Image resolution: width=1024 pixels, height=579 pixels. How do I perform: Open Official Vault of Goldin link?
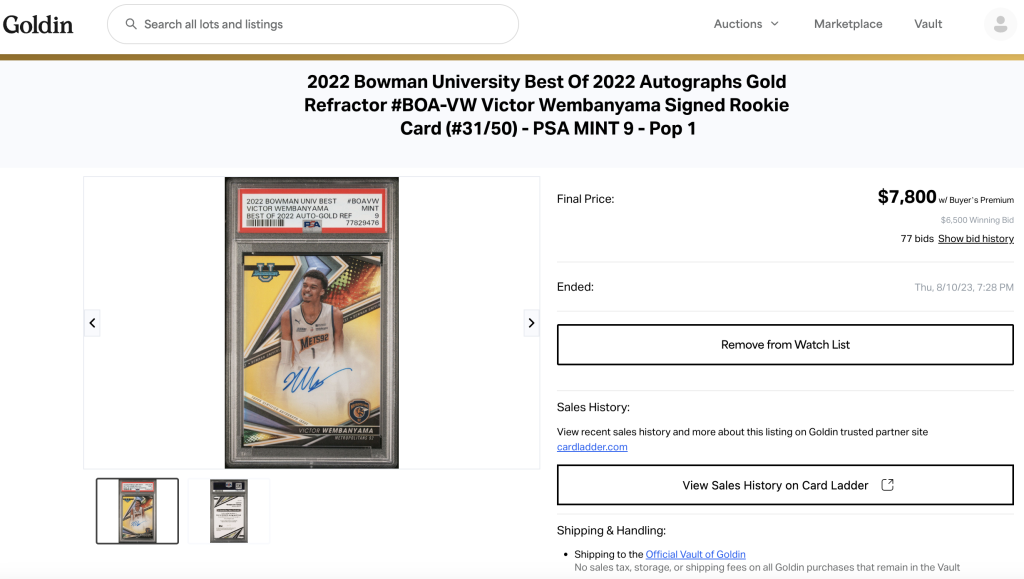[x=696, y=554]
